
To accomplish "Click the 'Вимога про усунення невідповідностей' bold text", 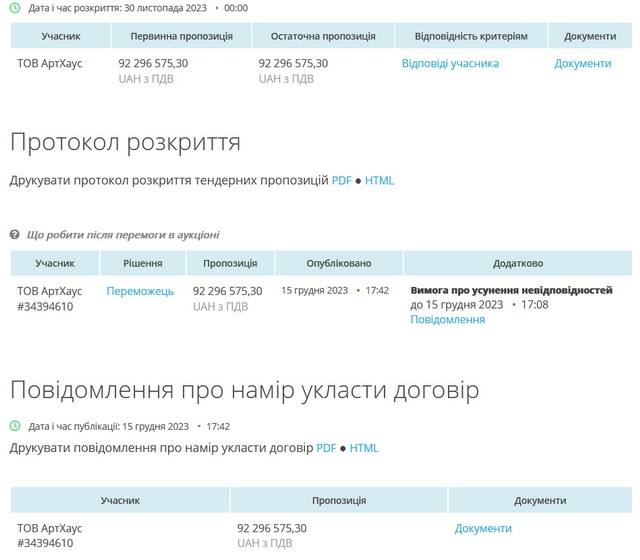I will (x=511, y=290).
